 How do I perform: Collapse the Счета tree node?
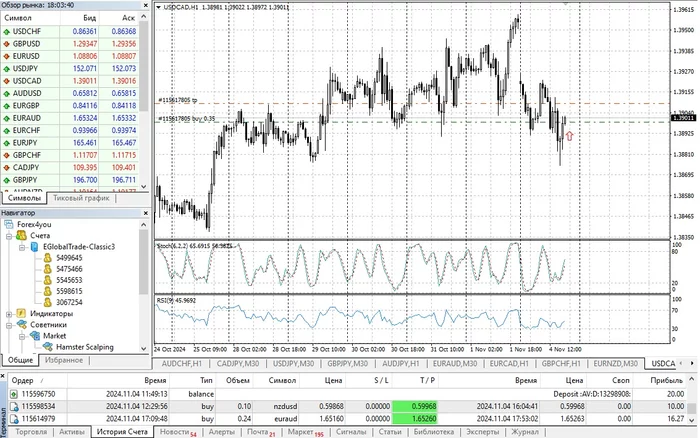click(9, 236)
